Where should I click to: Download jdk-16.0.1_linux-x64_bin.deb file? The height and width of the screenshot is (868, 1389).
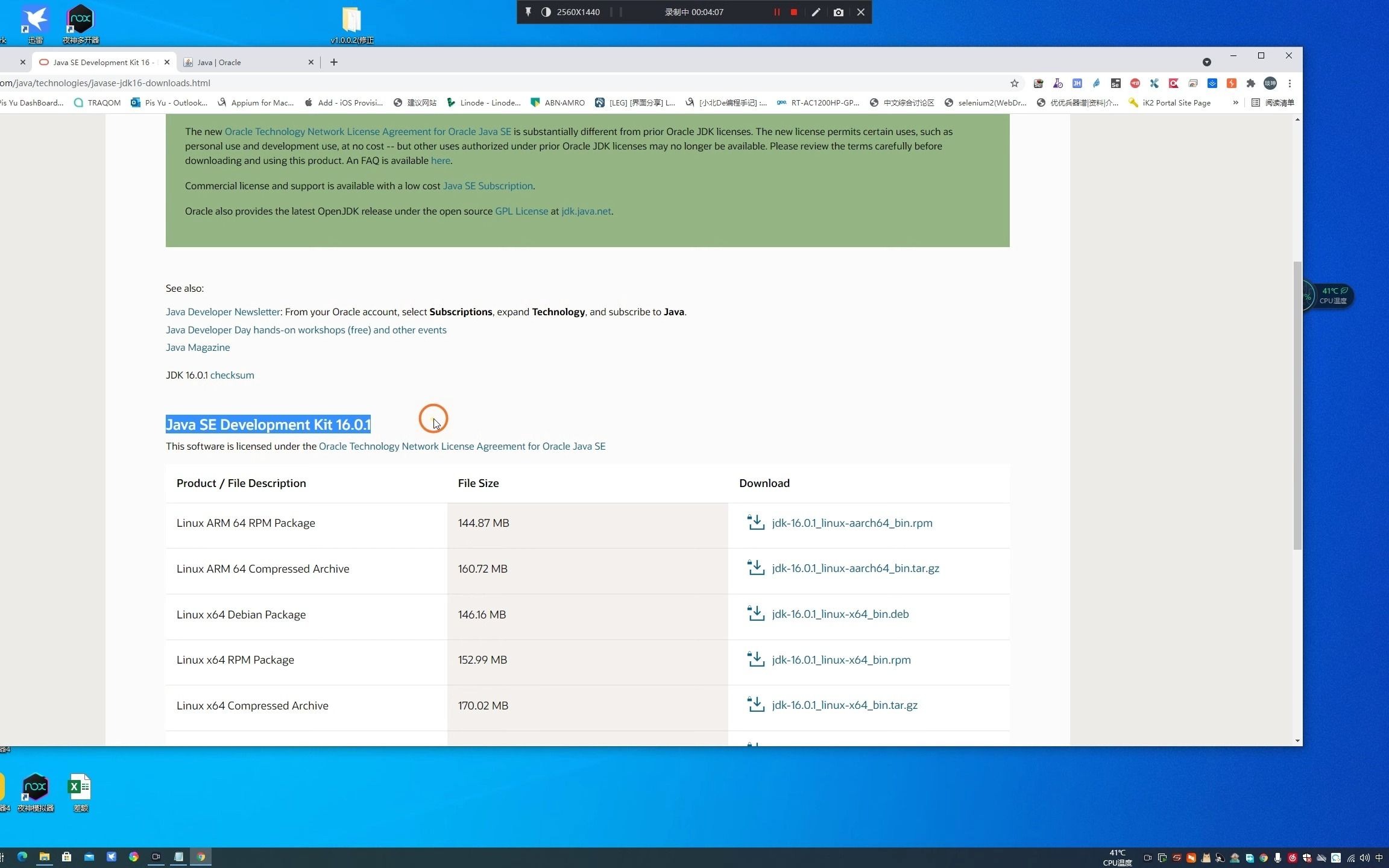click(840, 614)
